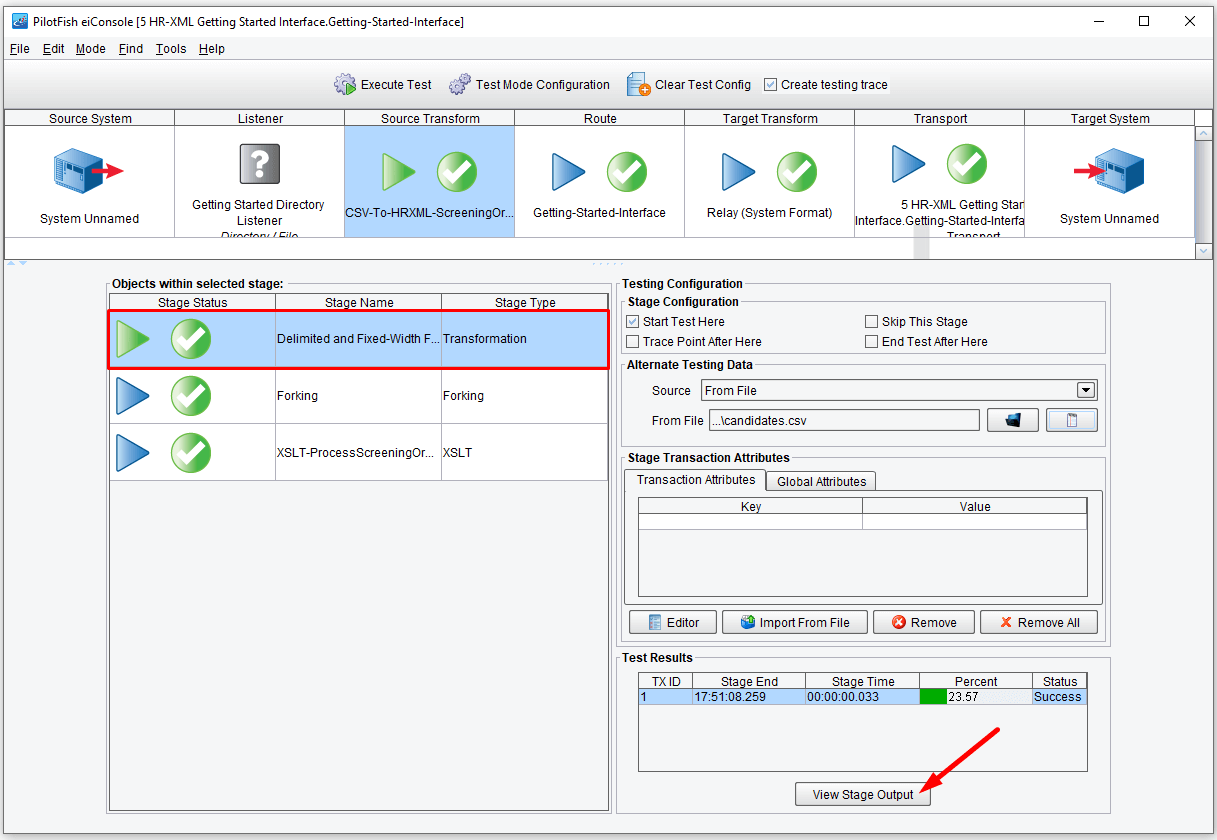
Task: Select the Target System server icon
Action: [1110, 170]
